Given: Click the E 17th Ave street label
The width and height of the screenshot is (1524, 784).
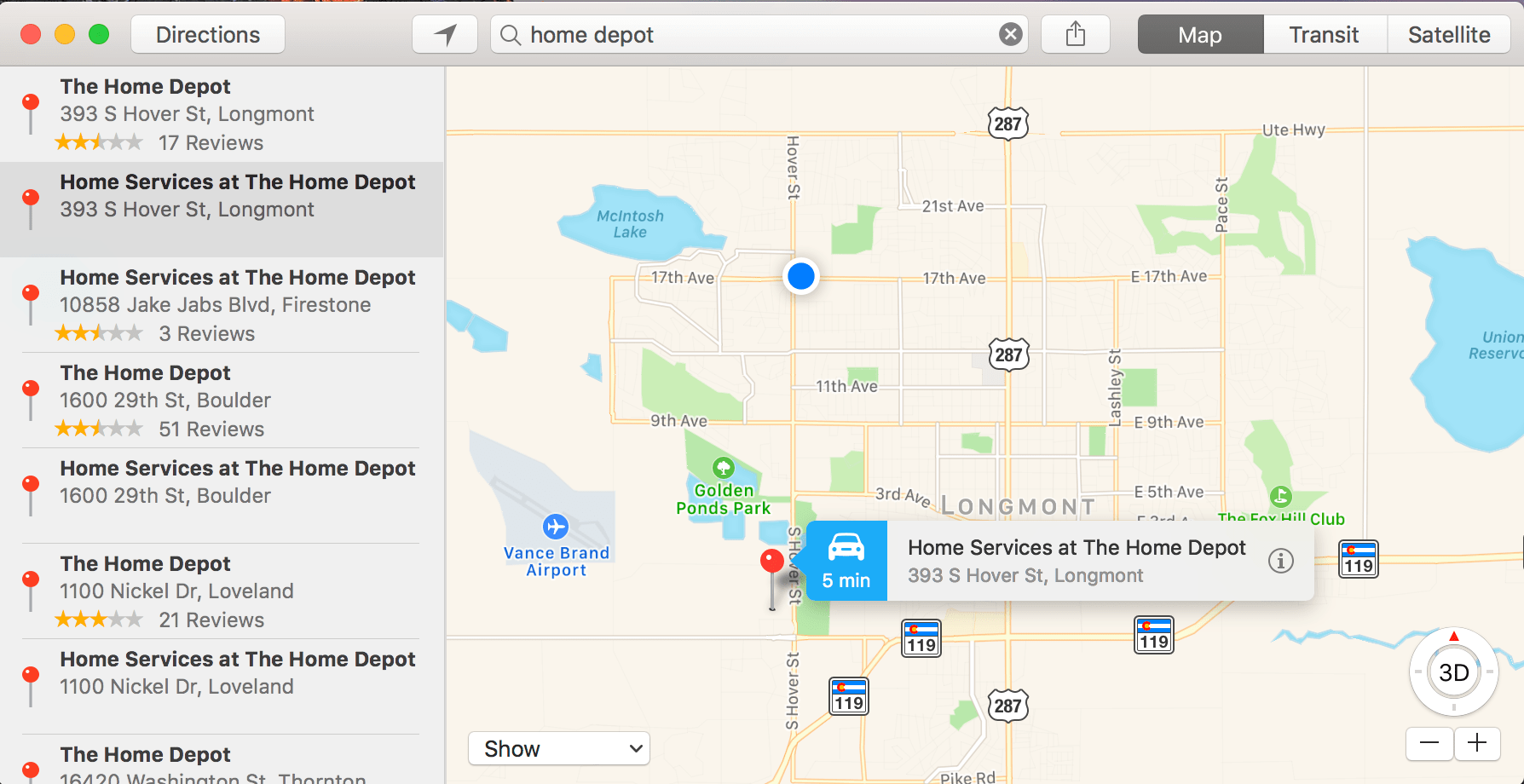Looking at the screenshot, I should pyautogui.click(x=1169, y=276).
